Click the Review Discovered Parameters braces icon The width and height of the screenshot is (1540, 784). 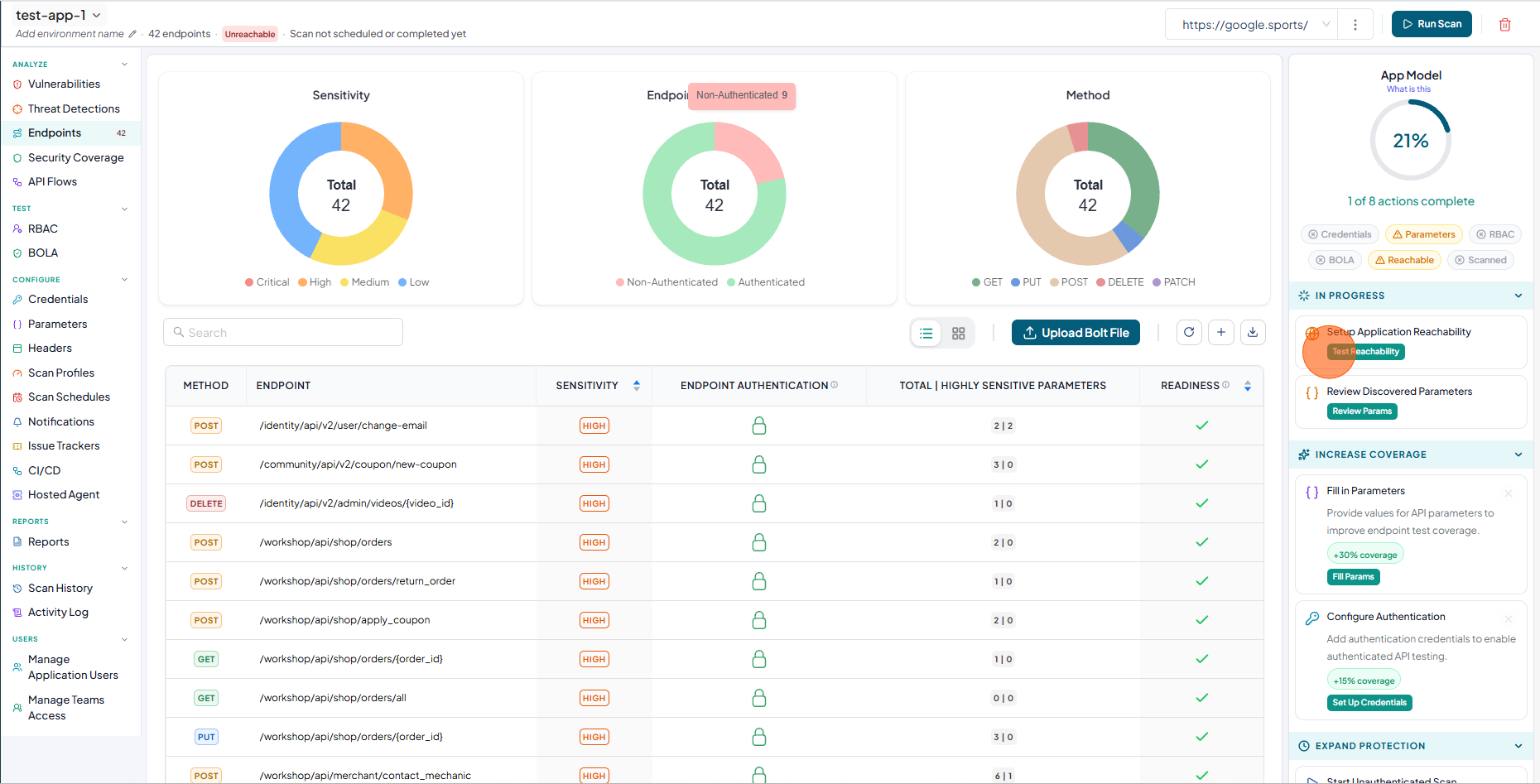(1311, 393)
